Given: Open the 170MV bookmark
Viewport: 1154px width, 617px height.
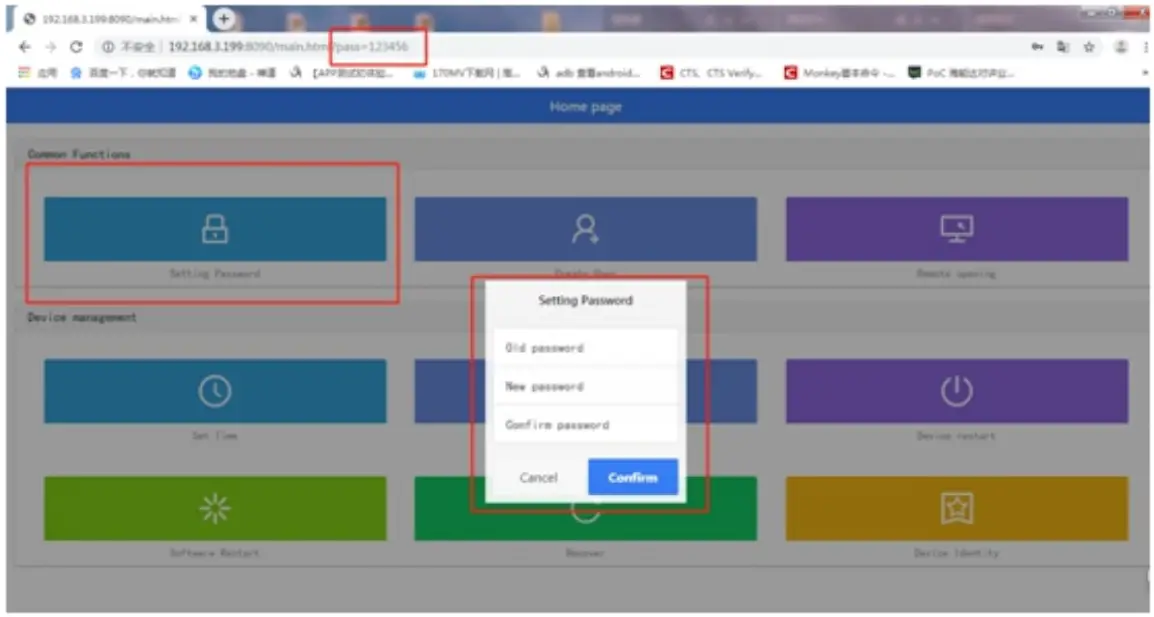Looking at the screenshot, I should 467,73.
